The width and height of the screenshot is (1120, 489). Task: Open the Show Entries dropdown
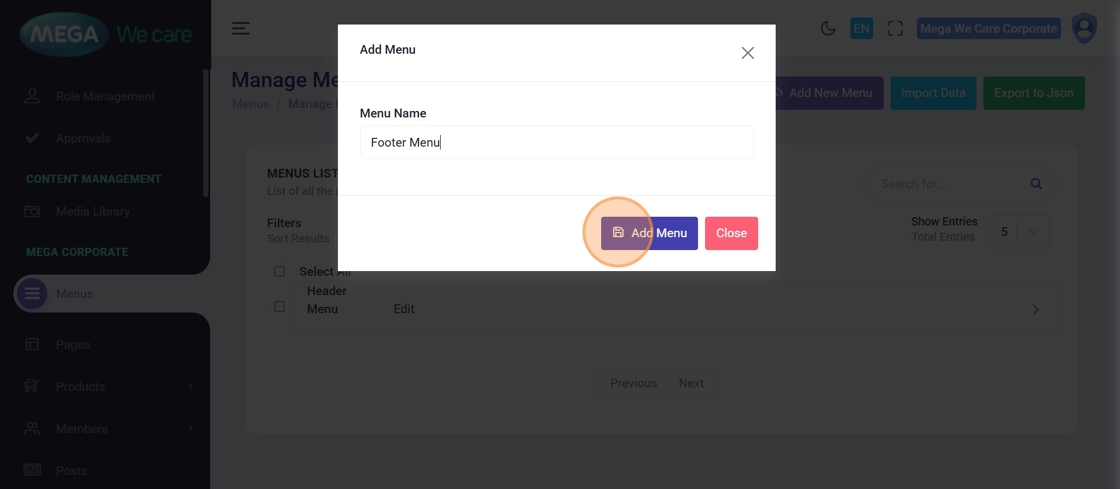[x=1020, y=232]
